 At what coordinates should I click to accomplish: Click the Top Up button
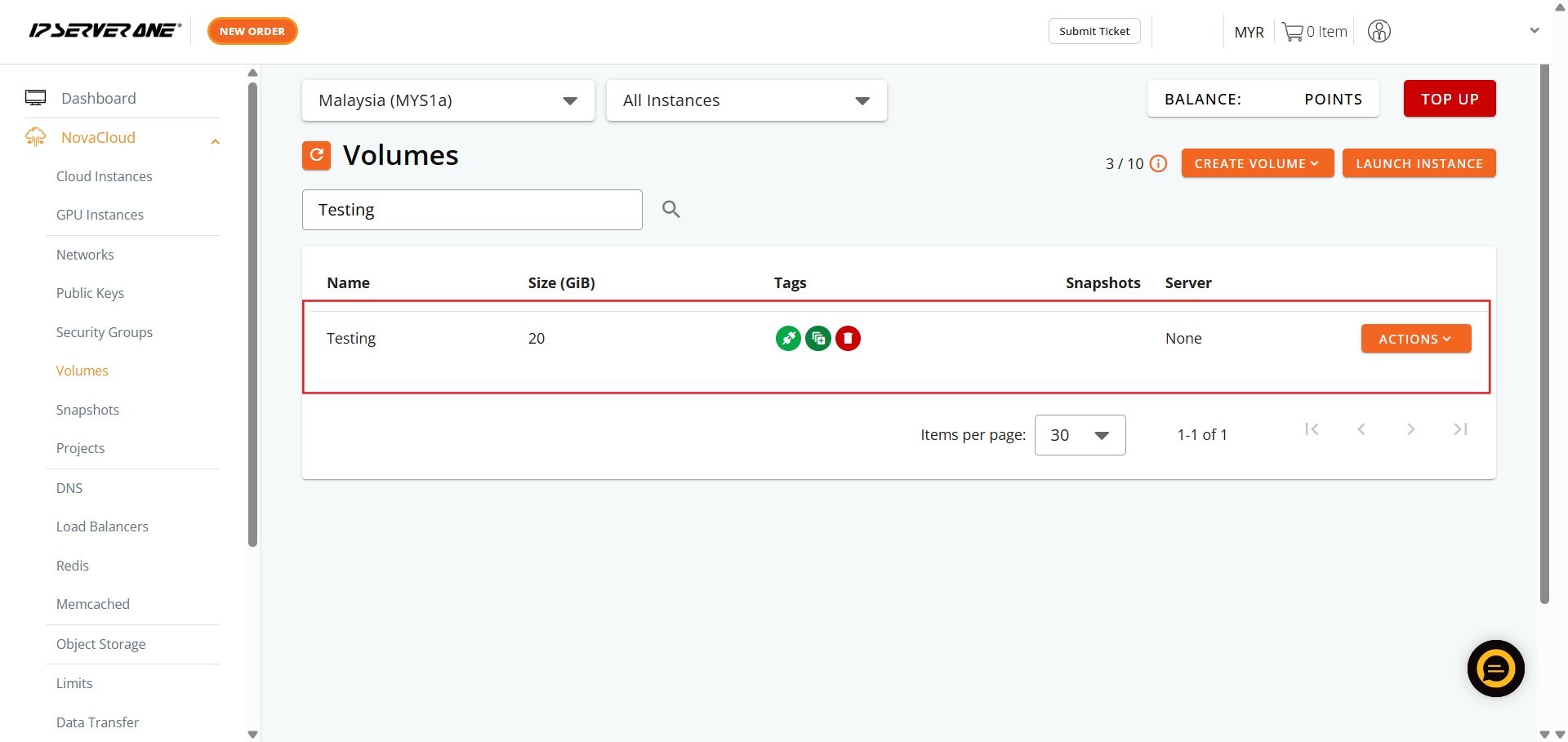pyautogui.click(x=1449, y=99)
